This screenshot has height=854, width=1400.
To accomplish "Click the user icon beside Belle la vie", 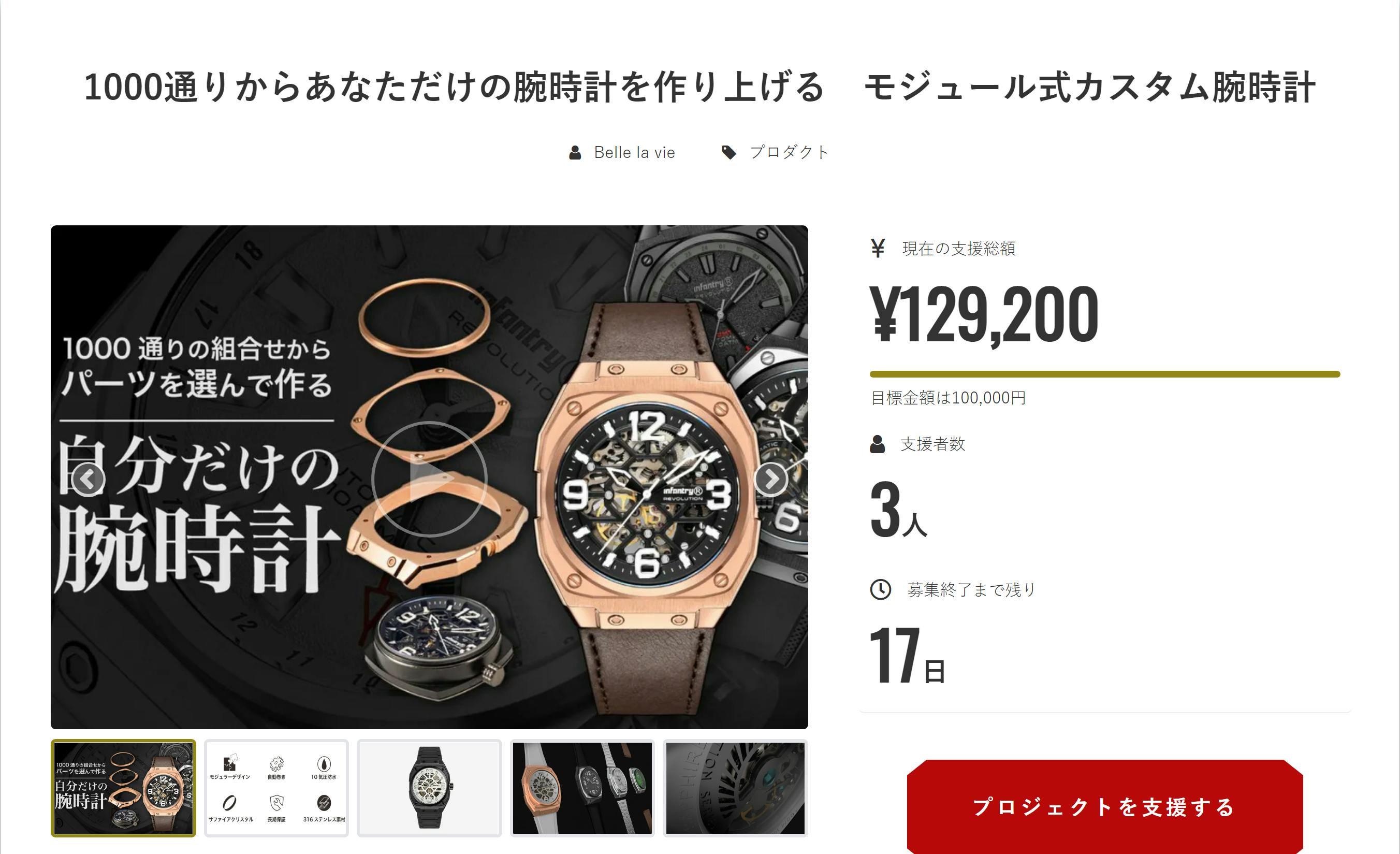I will (x=575, y=152).
